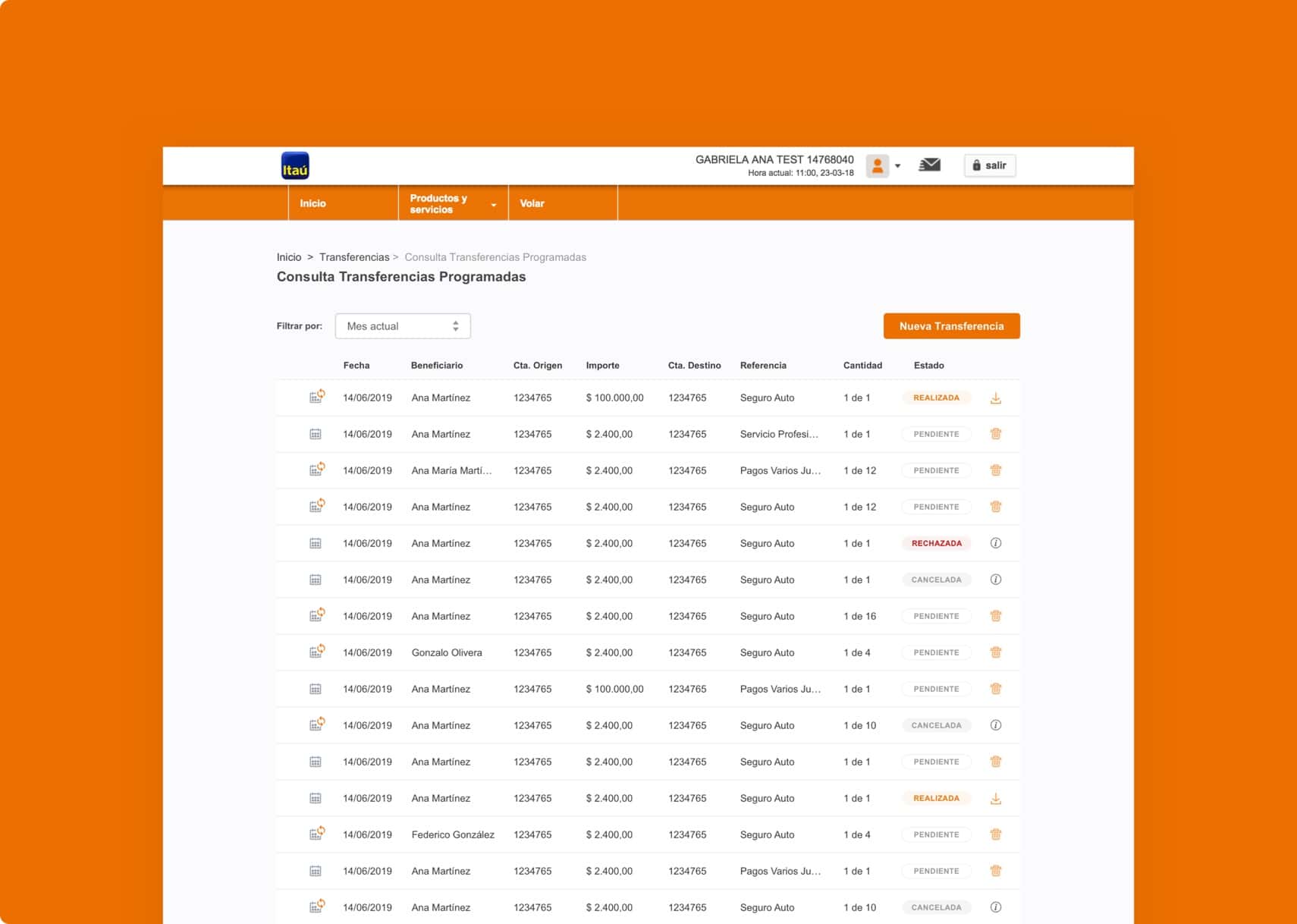View info for the cancelled 1 de 1 transfer
The width and height of the screenshot is (1297, 924).
pyautogui.click(x=995, y=580)
